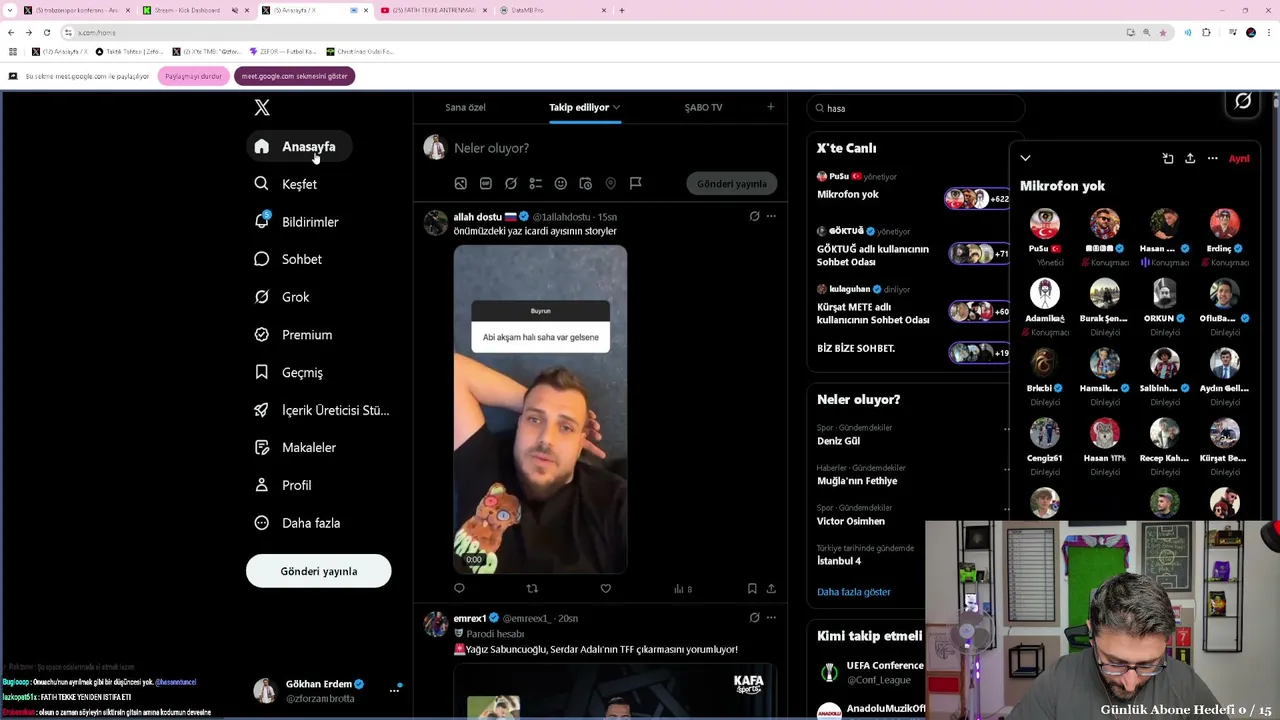Expand the Daha fazla menu

(x=297, y=523)
